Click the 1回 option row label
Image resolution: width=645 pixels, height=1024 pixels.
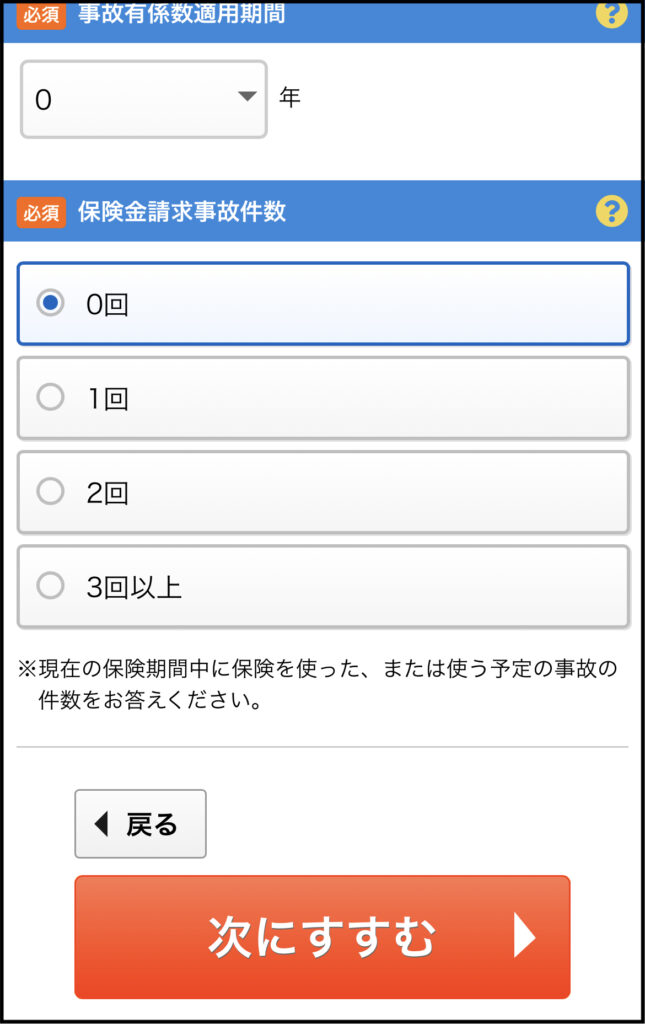(x=108, y=398)
